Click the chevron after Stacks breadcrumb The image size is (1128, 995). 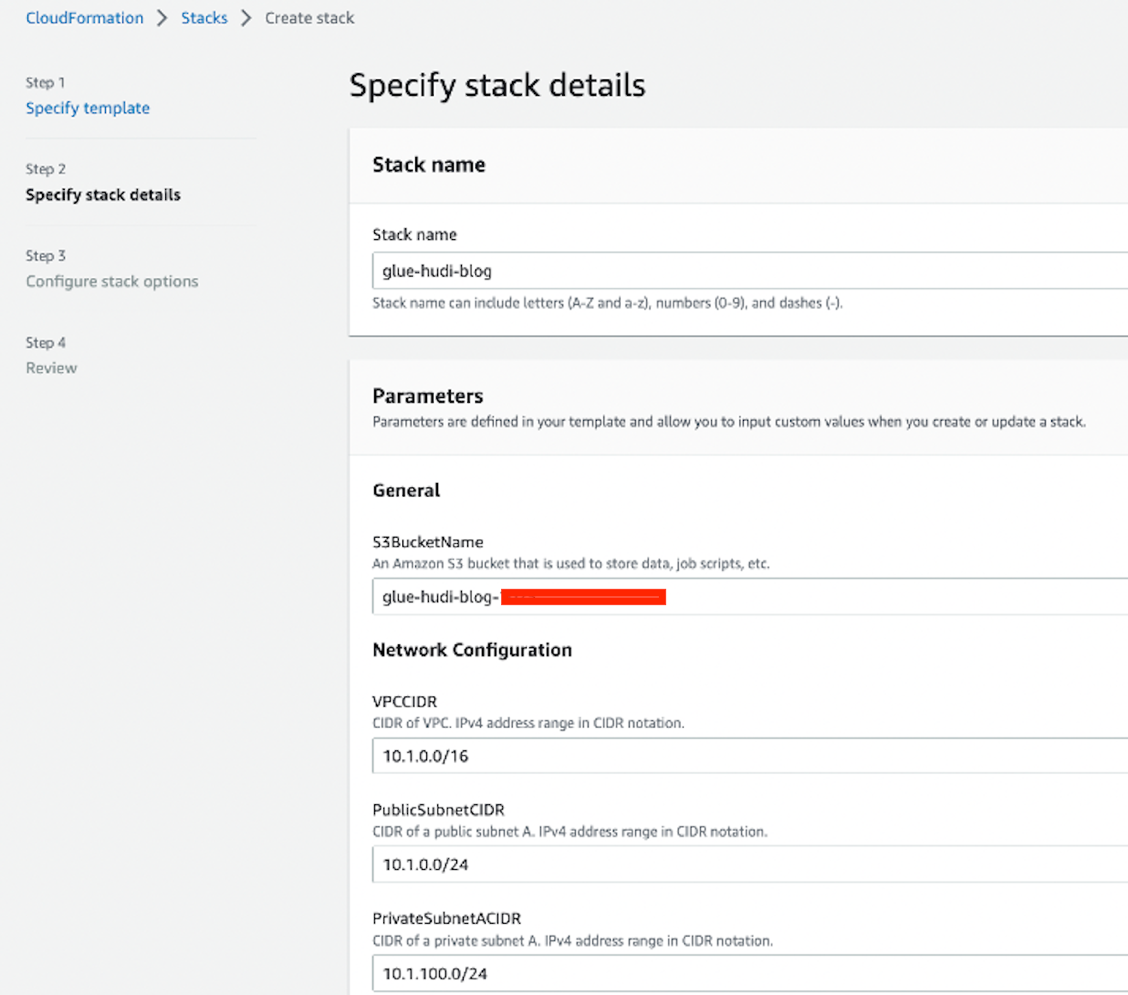coord(246,18)
